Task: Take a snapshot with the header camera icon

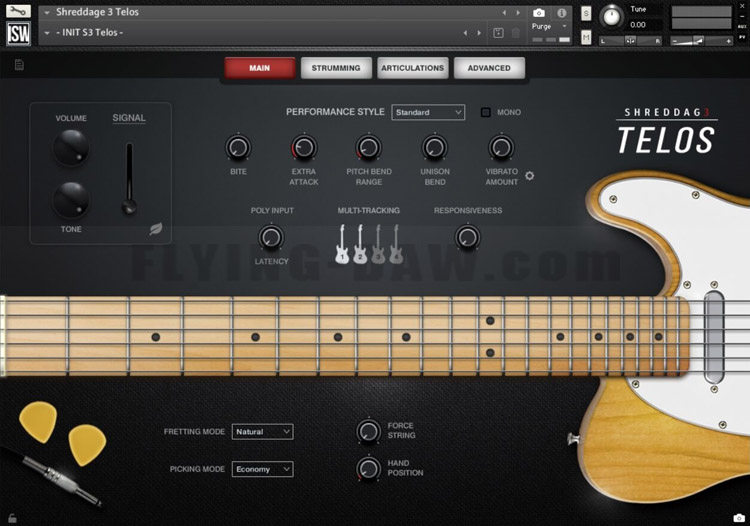Action: pos(539,13)
